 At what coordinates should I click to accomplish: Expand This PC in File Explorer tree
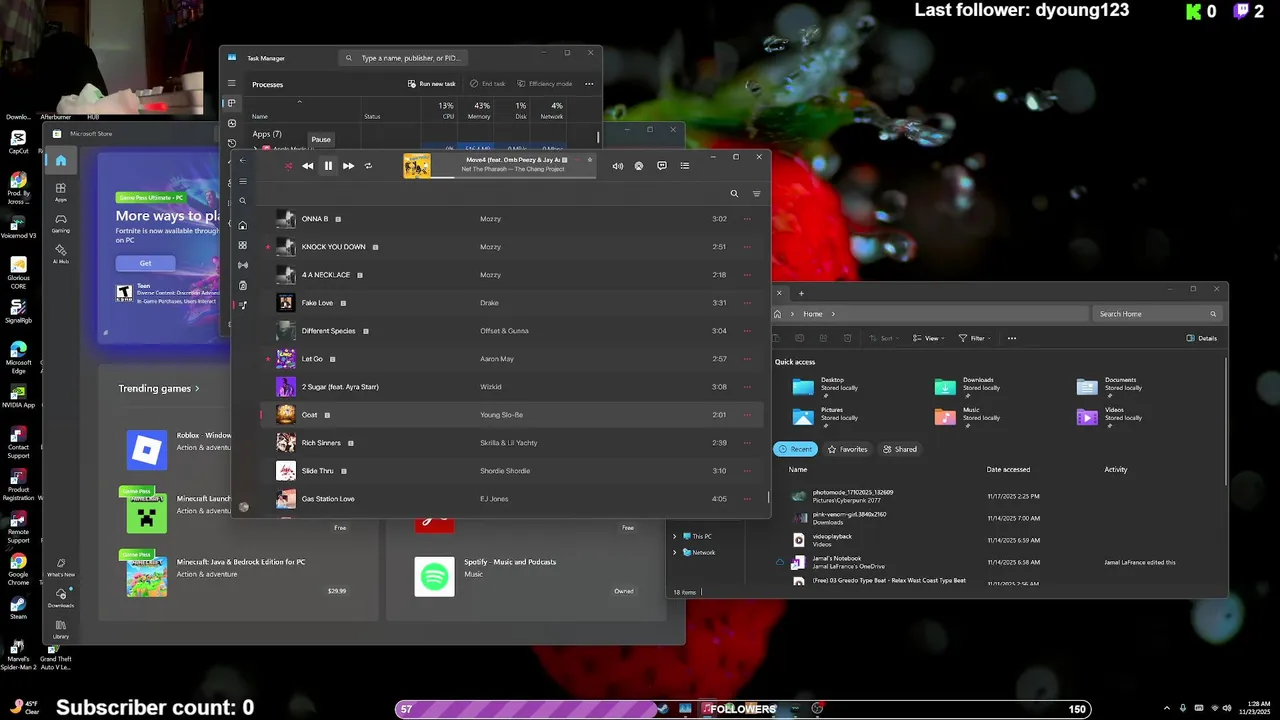(x=675, y=537)
